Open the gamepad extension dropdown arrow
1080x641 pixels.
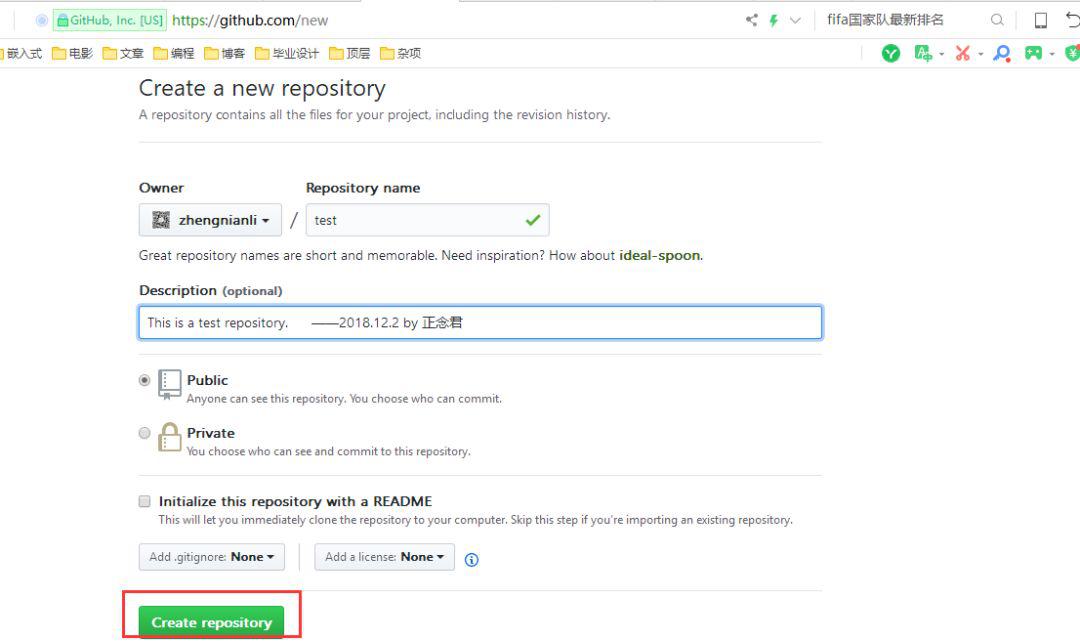pyautogui.click(x=1052, y=54)
